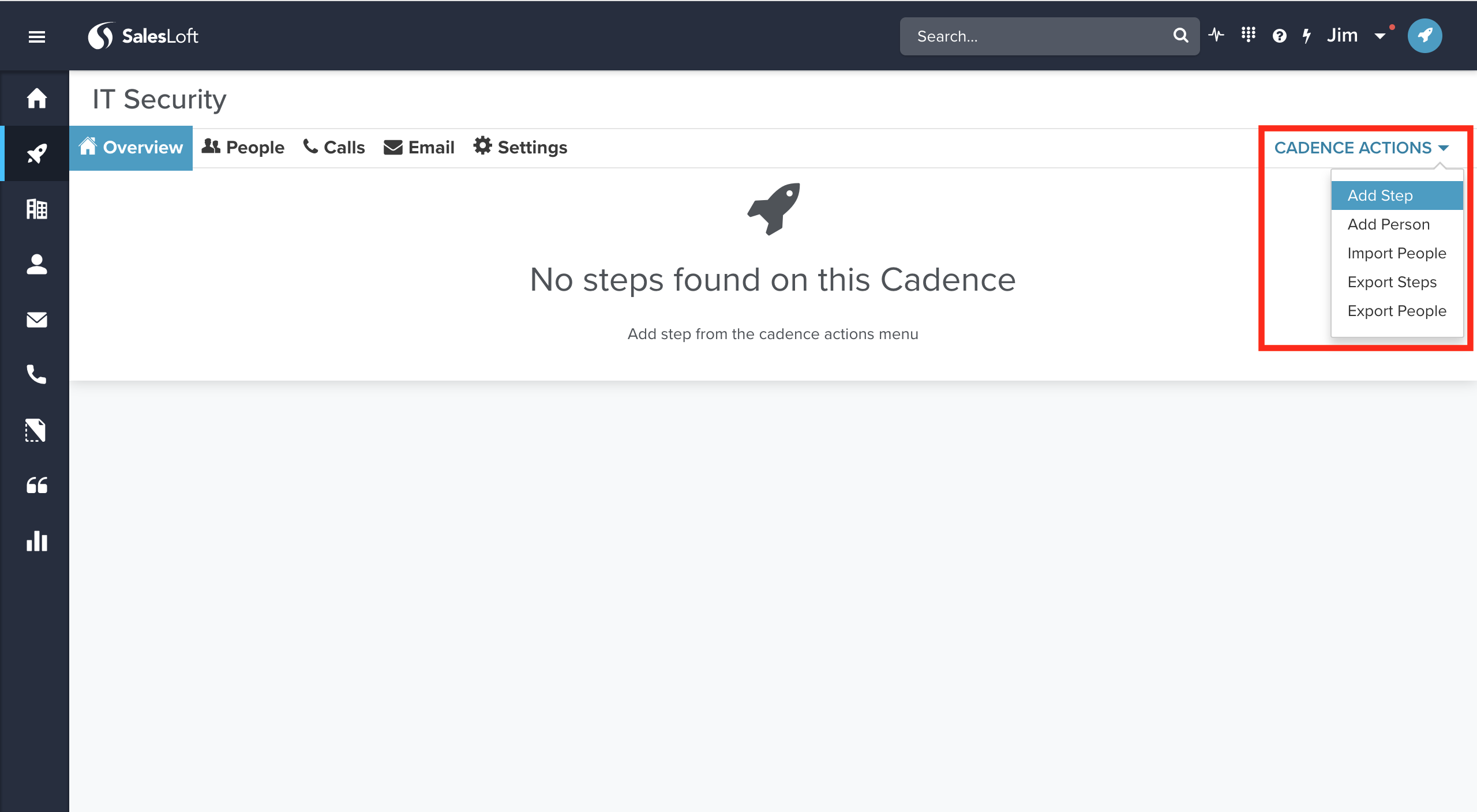Open the Settings tab
The image size is (1477, 812).
[x=520, y=148]
